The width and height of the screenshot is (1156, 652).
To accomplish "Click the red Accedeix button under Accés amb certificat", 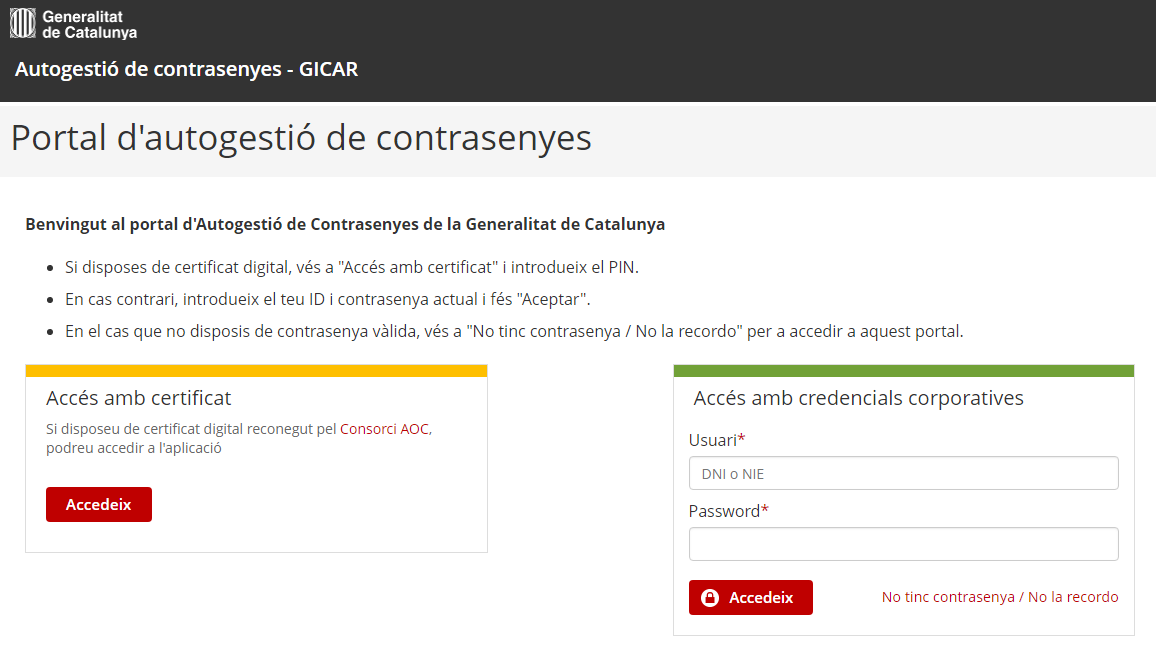I will click(99, 504).
